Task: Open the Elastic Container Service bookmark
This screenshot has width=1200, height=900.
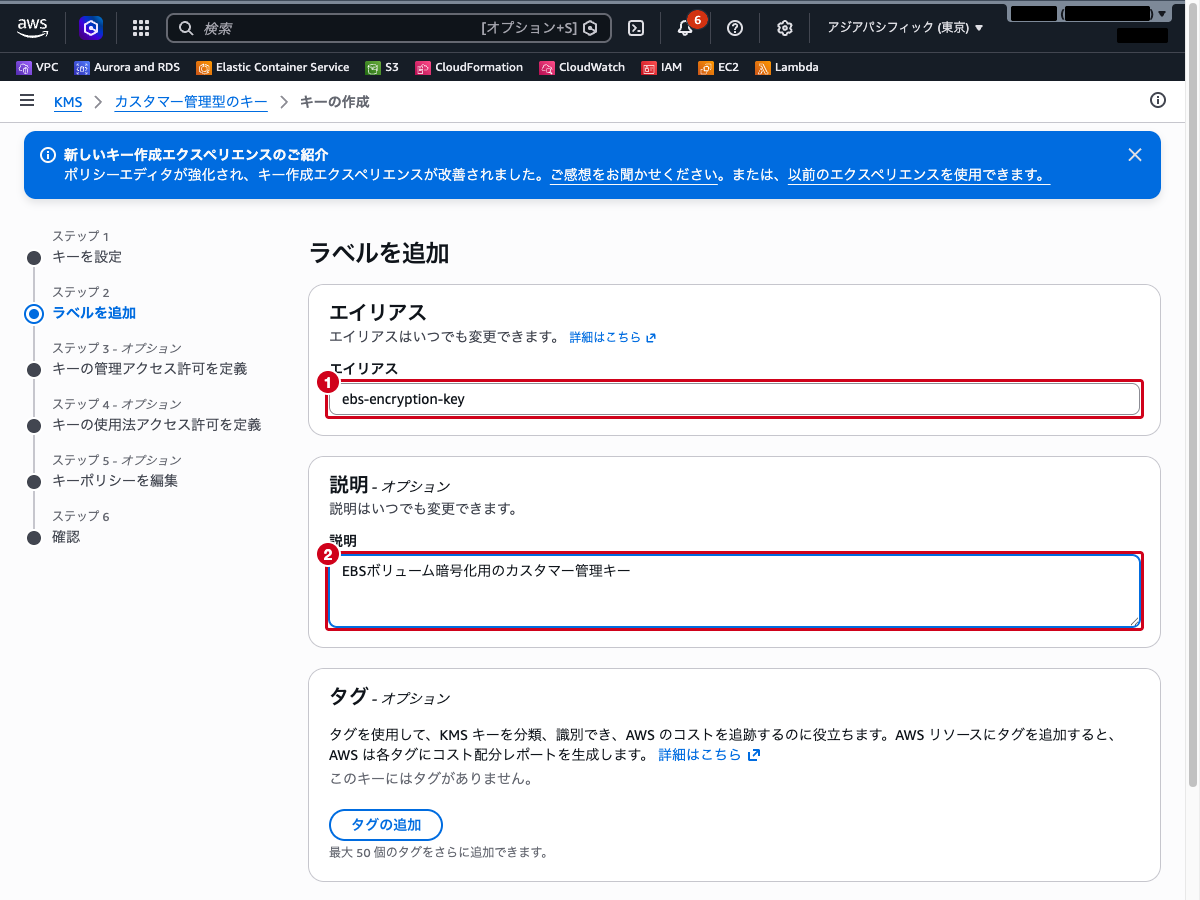Action: [273, 67]
